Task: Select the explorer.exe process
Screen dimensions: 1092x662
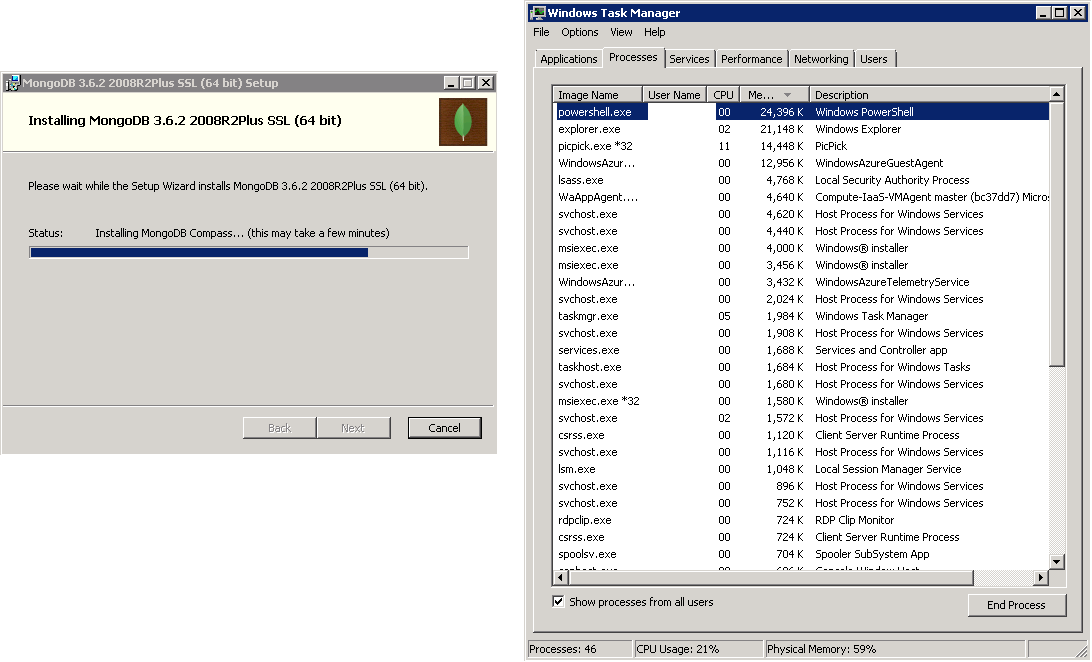Action: point(589,129)
